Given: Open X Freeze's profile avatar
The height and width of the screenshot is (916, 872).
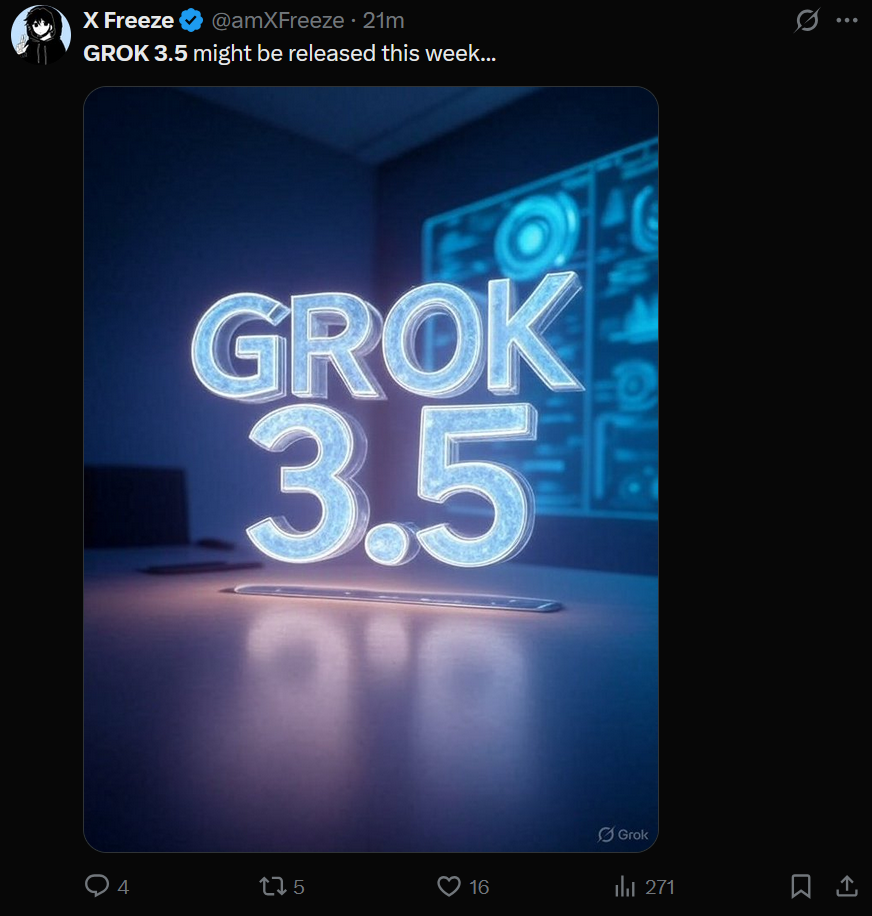Looking at the screenshot, I should [x=41, y=35].
